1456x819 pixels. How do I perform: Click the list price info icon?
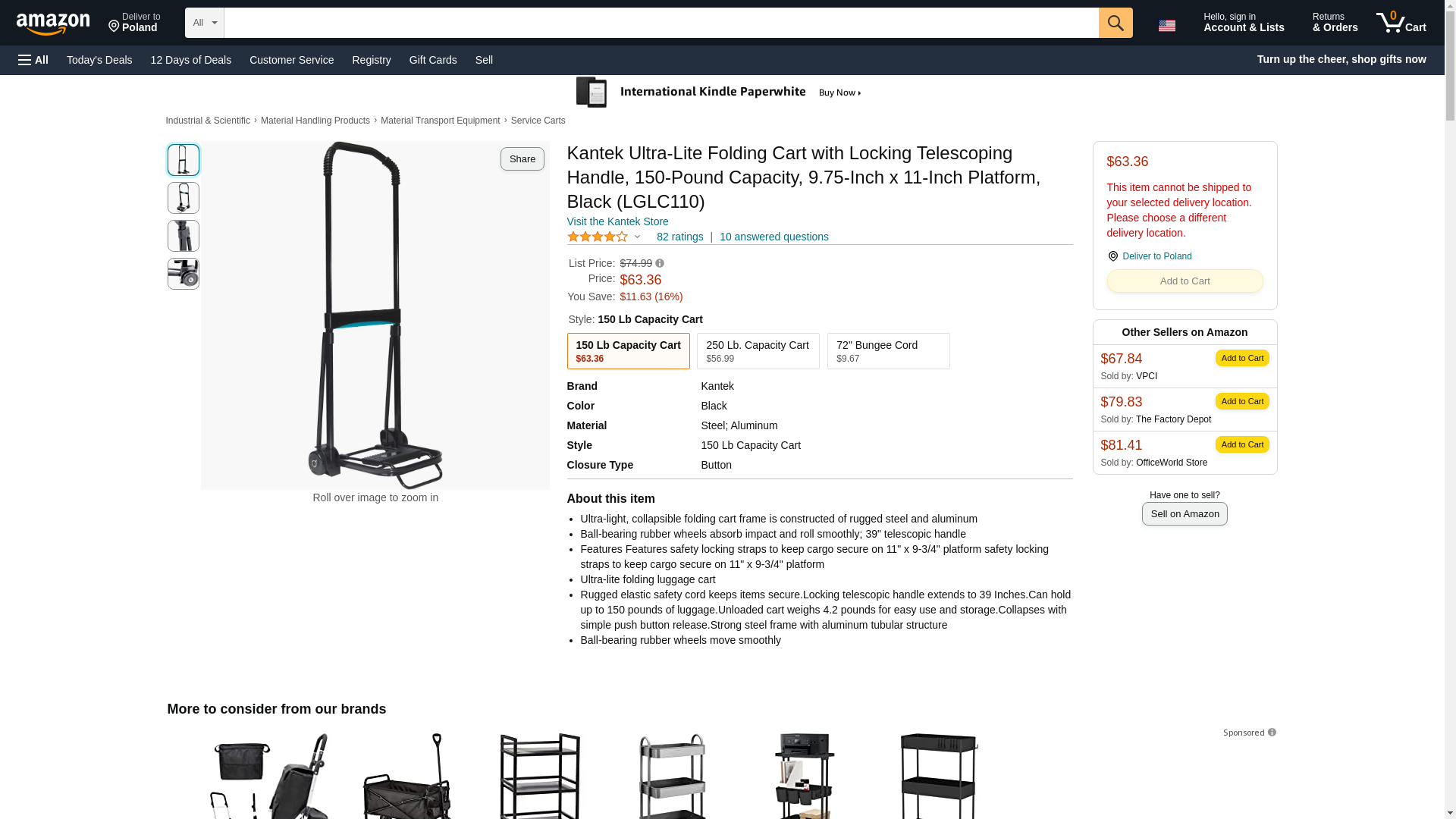point(660,263)
